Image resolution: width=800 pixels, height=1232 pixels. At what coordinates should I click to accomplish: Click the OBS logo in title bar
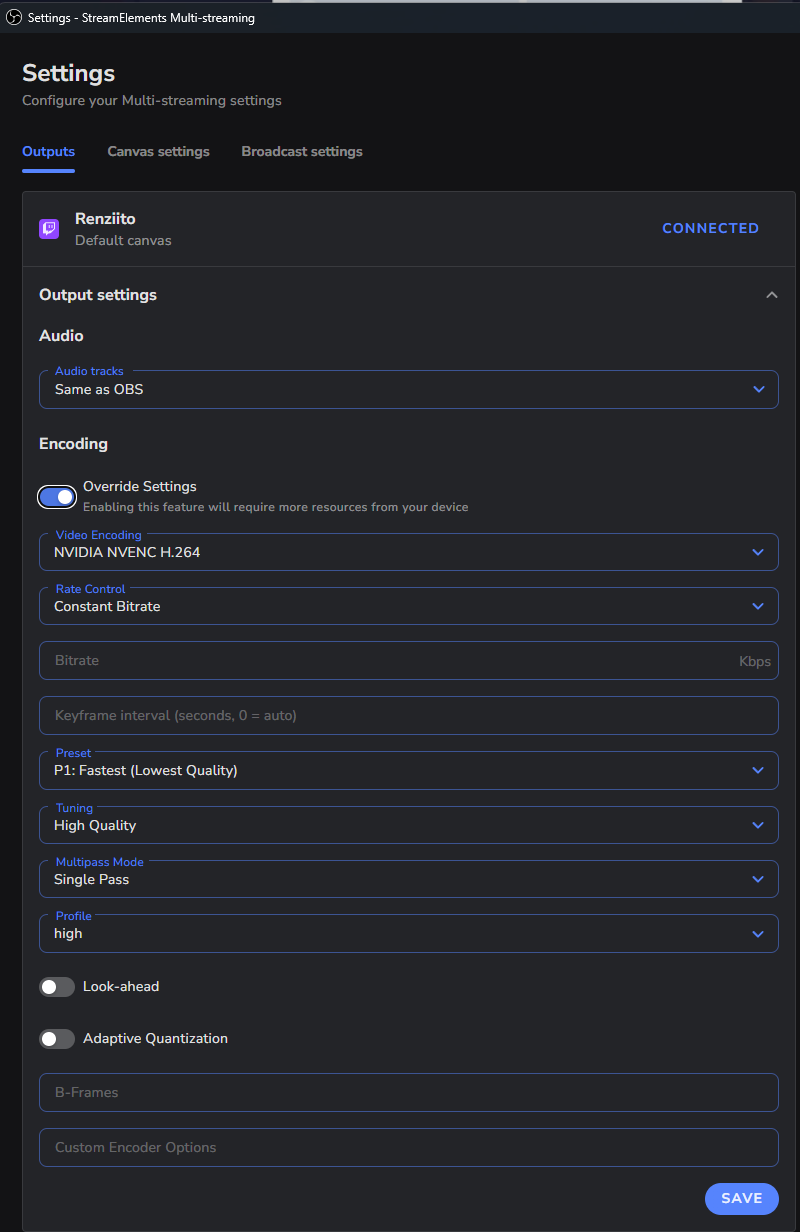(x=14, y=17)
